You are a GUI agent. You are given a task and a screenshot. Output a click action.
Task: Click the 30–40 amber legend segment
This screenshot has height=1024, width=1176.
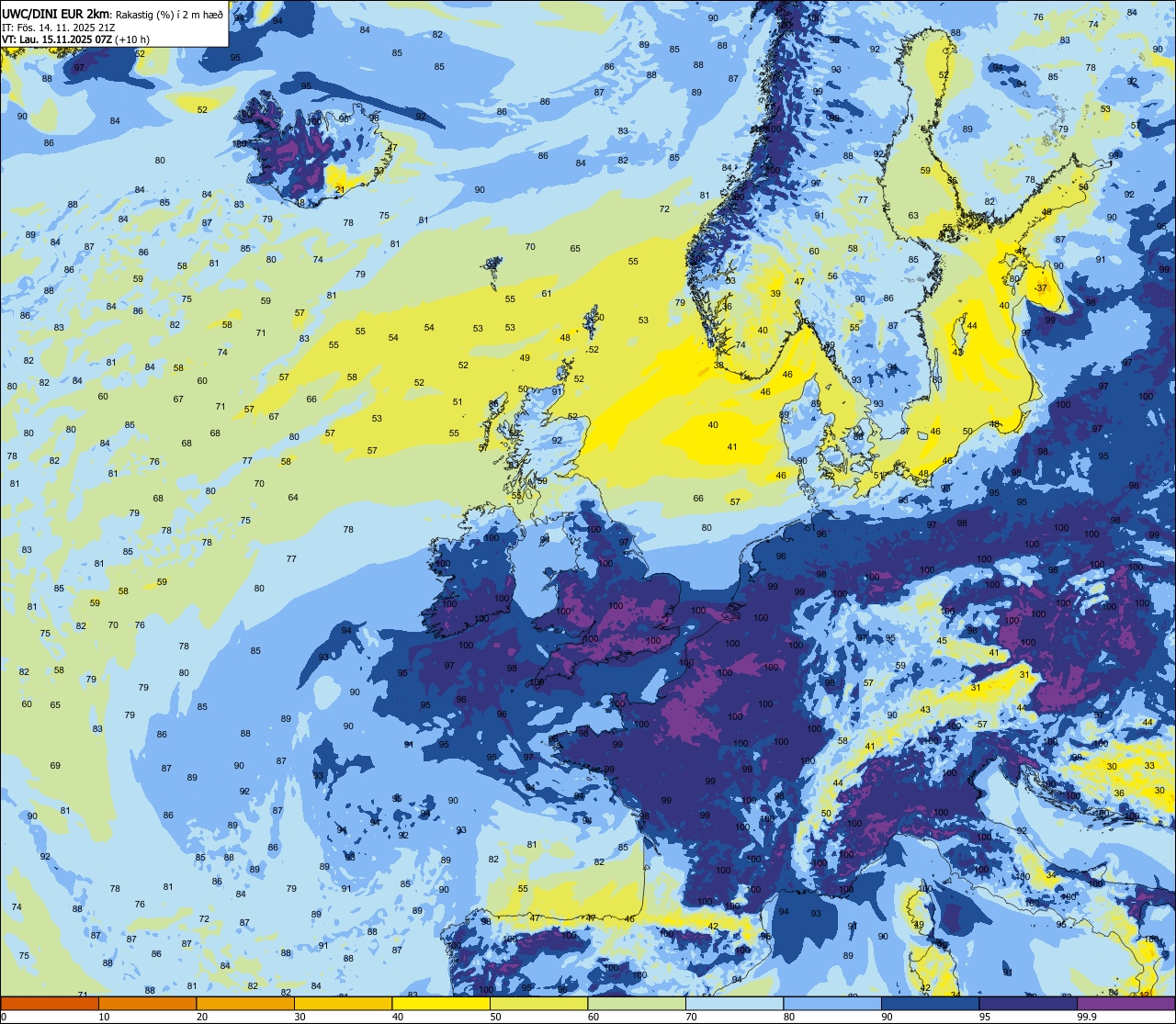pos(343,1003)
